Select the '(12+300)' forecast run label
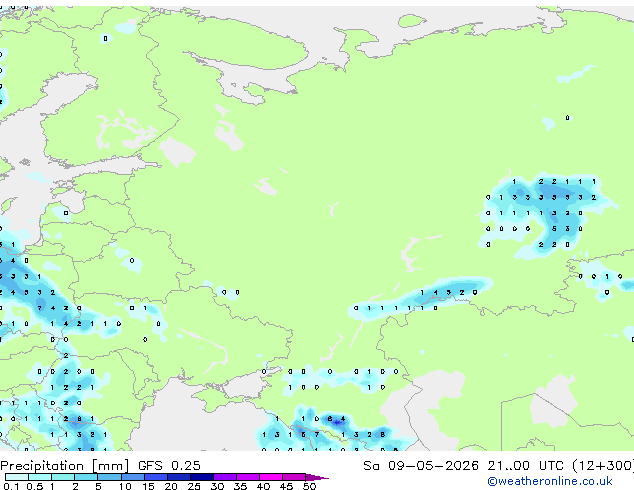 click(603, 466)
